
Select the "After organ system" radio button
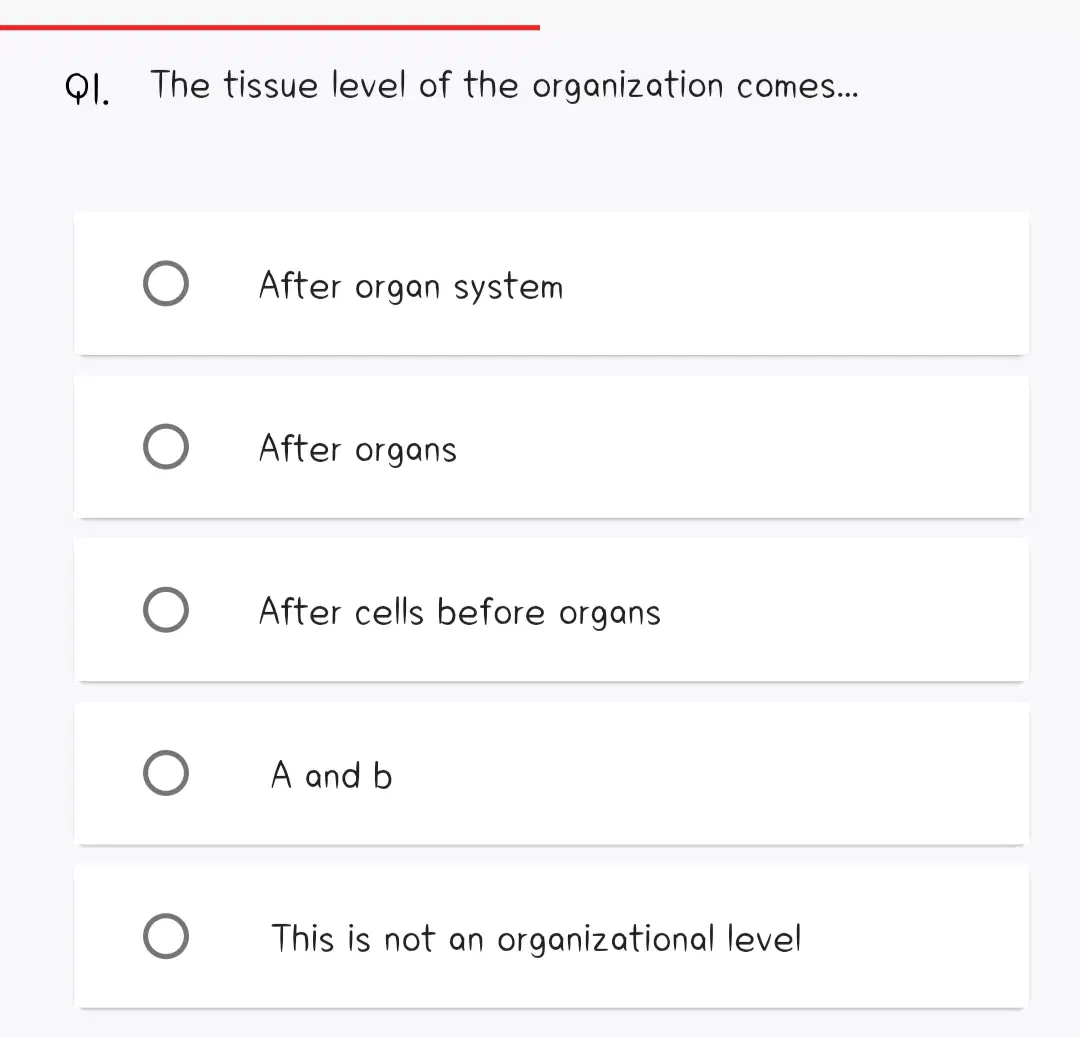(166, 283)
